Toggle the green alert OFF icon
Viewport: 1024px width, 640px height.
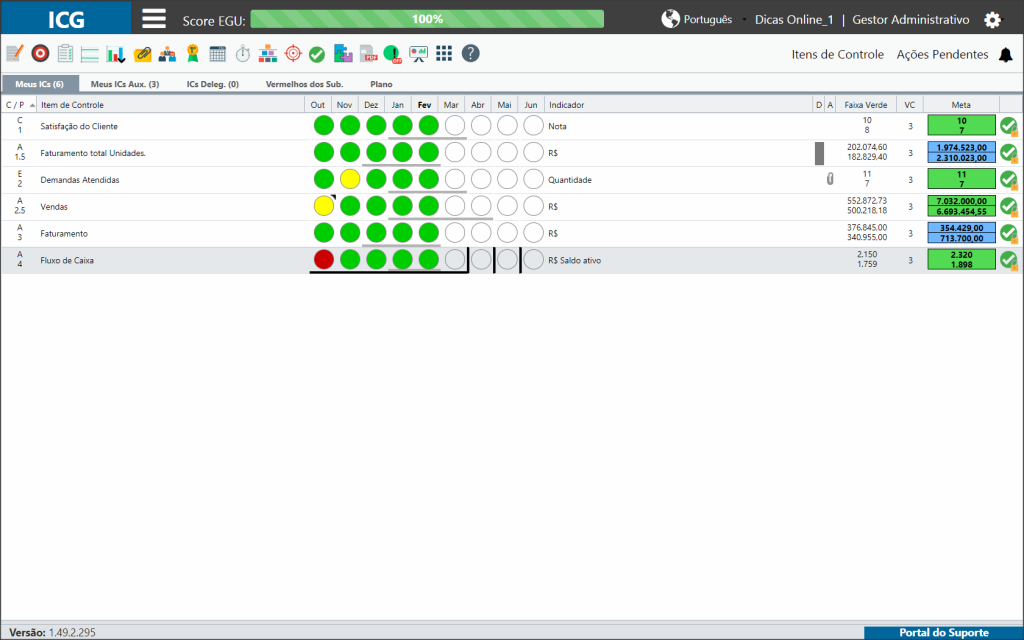(392, 54)
